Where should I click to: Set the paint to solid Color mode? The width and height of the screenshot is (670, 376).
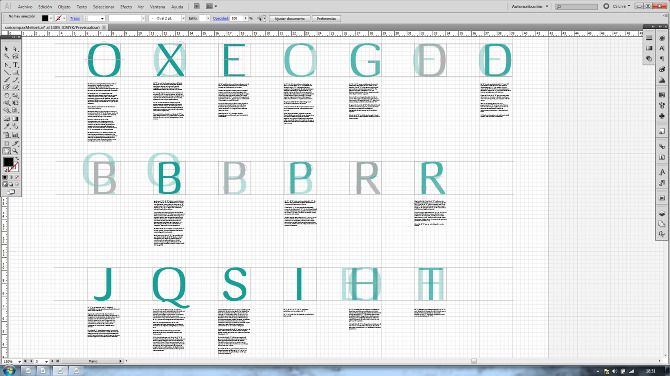(6, 177)
